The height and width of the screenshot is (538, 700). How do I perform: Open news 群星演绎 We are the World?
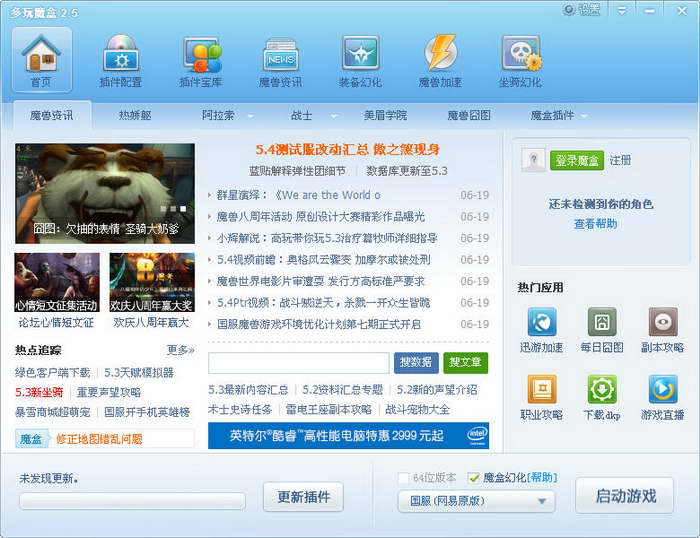click(299, 195)
